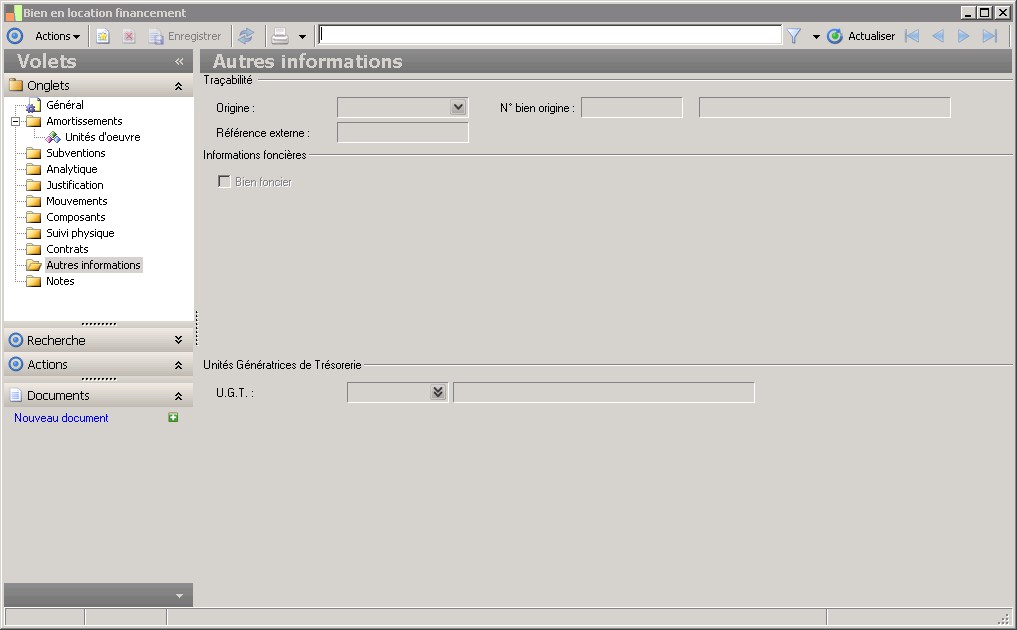Focus the toolbar search input field
The width and height of the screenshot is (1017, 630).
[x=549, y=35]
